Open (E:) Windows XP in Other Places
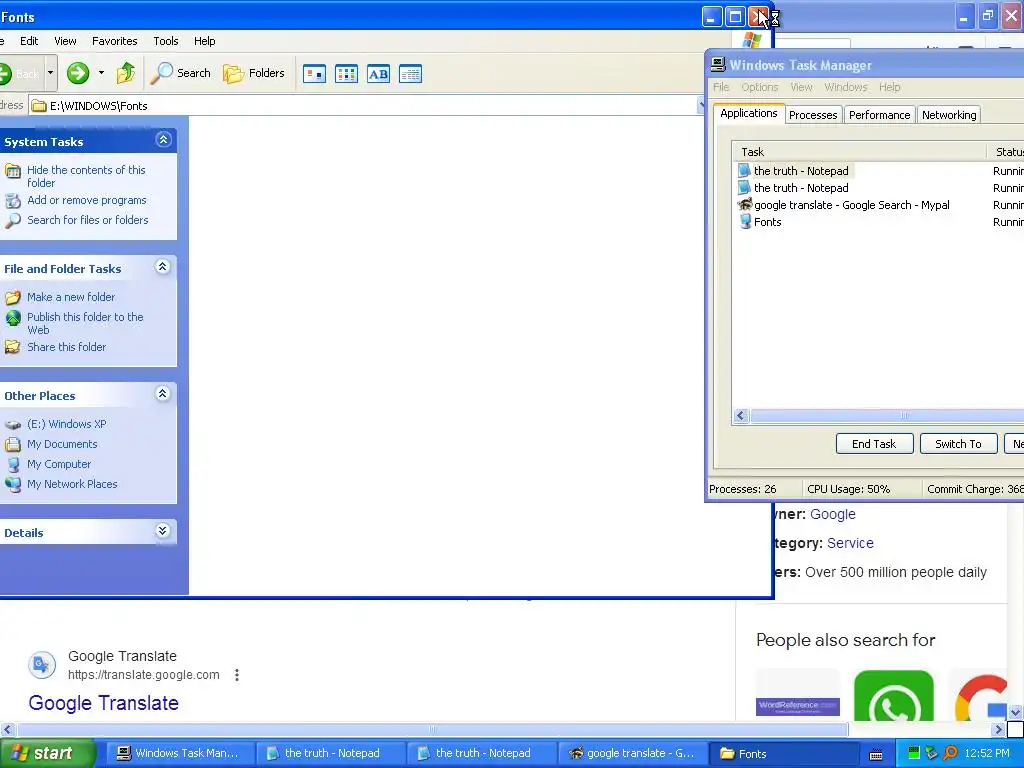 tap(66, 424)
